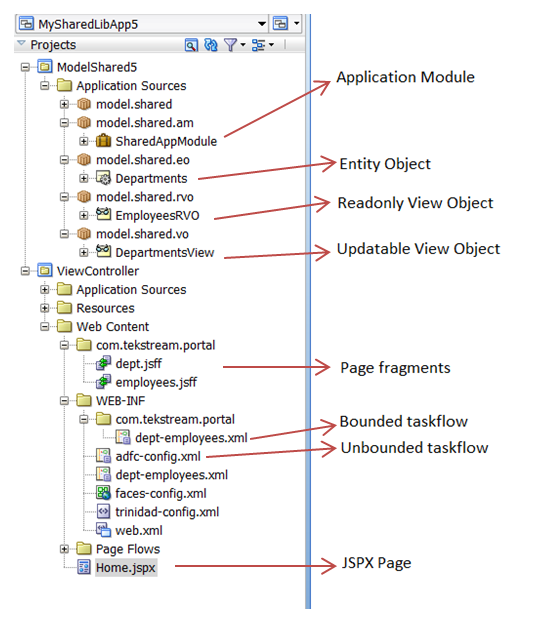Collapse the ModelShared5 project node
This screenshot has height=632, width=548.
point(25,67)
